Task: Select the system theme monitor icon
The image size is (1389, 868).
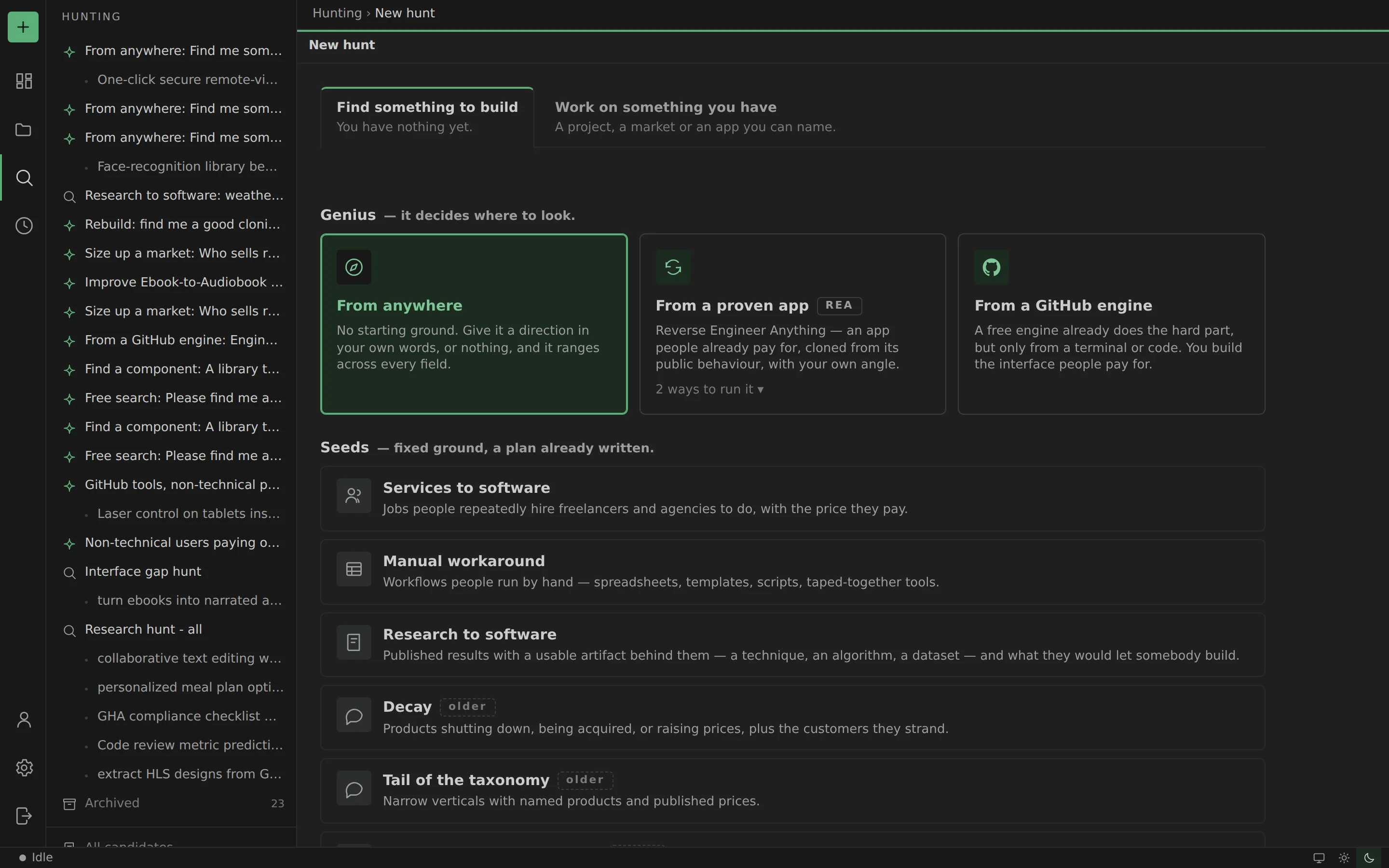Action: [x=1319, y=858]
